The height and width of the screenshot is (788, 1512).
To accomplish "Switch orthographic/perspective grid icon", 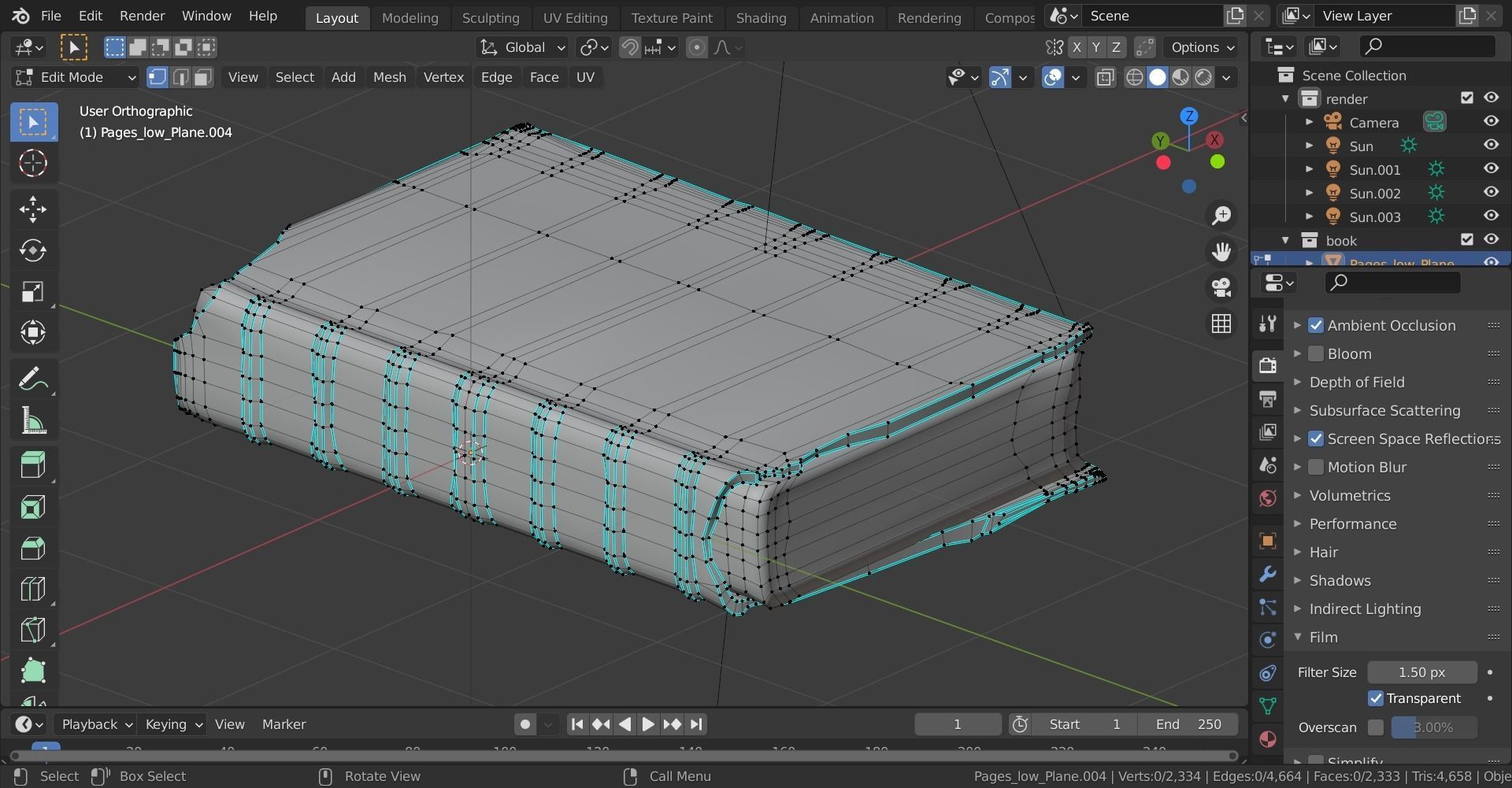I will point(1221,324).
